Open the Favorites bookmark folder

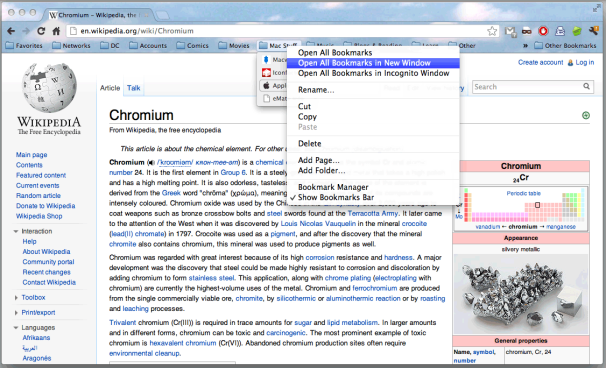24,46
